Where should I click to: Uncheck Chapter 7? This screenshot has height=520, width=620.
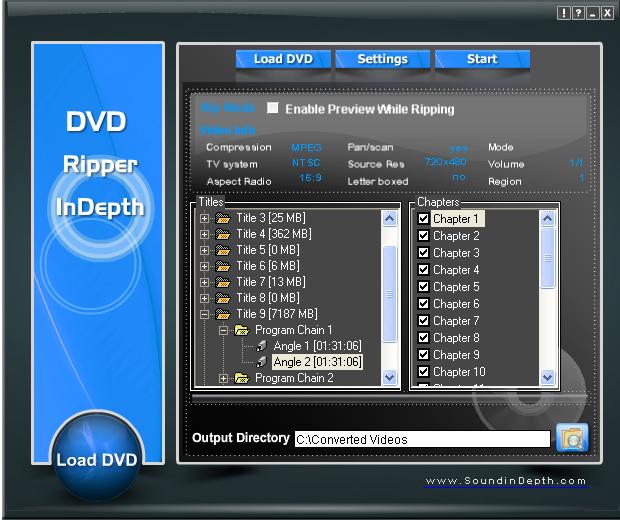[x=423, y=320]
